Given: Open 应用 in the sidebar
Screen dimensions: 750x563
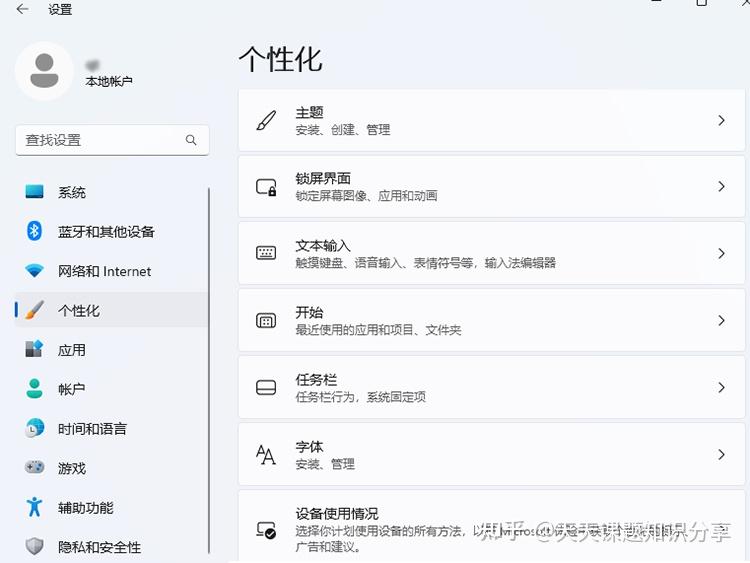Looking at the screenshot, I should click(x=111, y=350).
